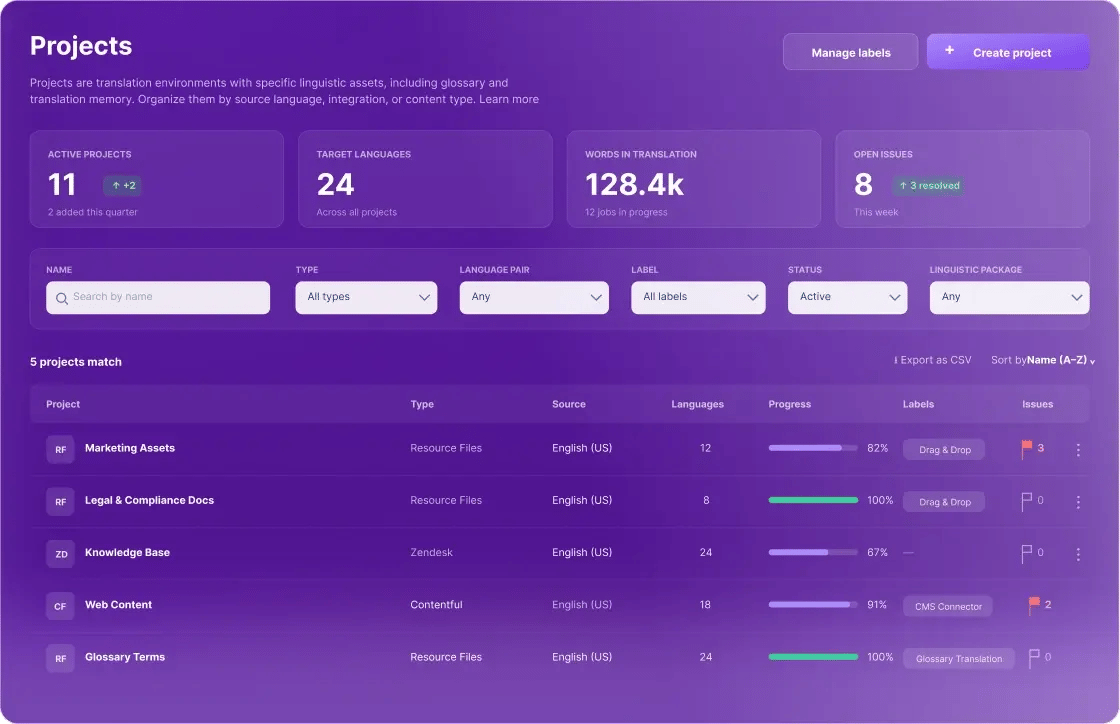Click the ZD badge of Knowledge Base
This screenshot has height=724, width=1120.
click(x=61, y=554)
